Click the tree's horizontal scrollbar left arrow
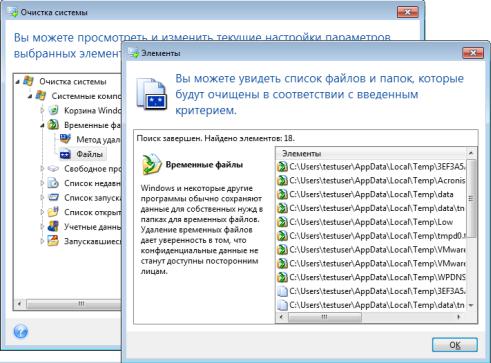This screenshot has width=491, height=363. click(x=19, y=304)
